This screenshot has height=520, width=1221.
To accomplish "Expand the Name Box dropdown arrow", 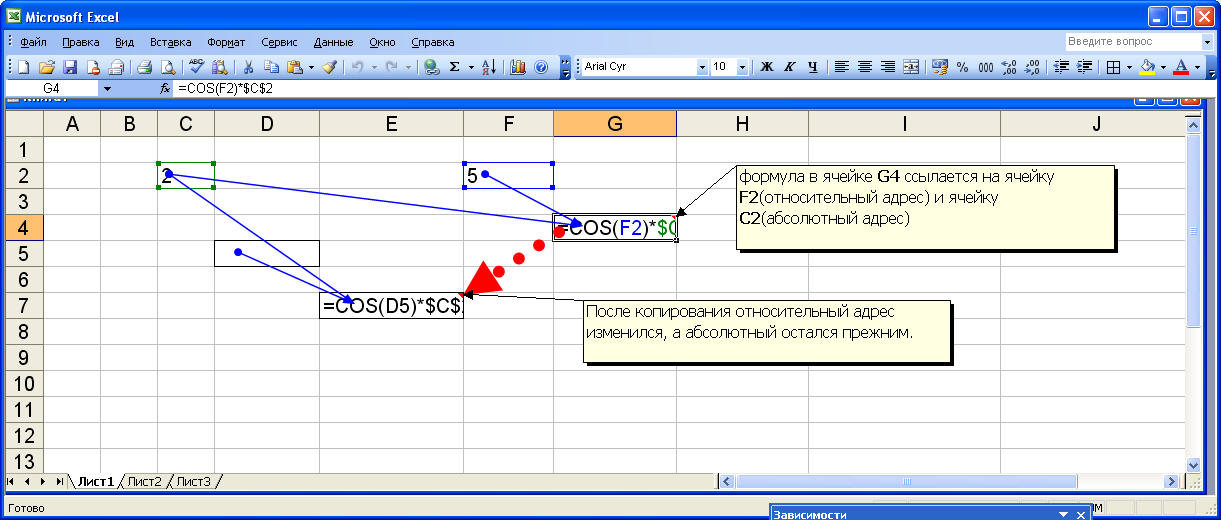I will [x=107, y=88].
